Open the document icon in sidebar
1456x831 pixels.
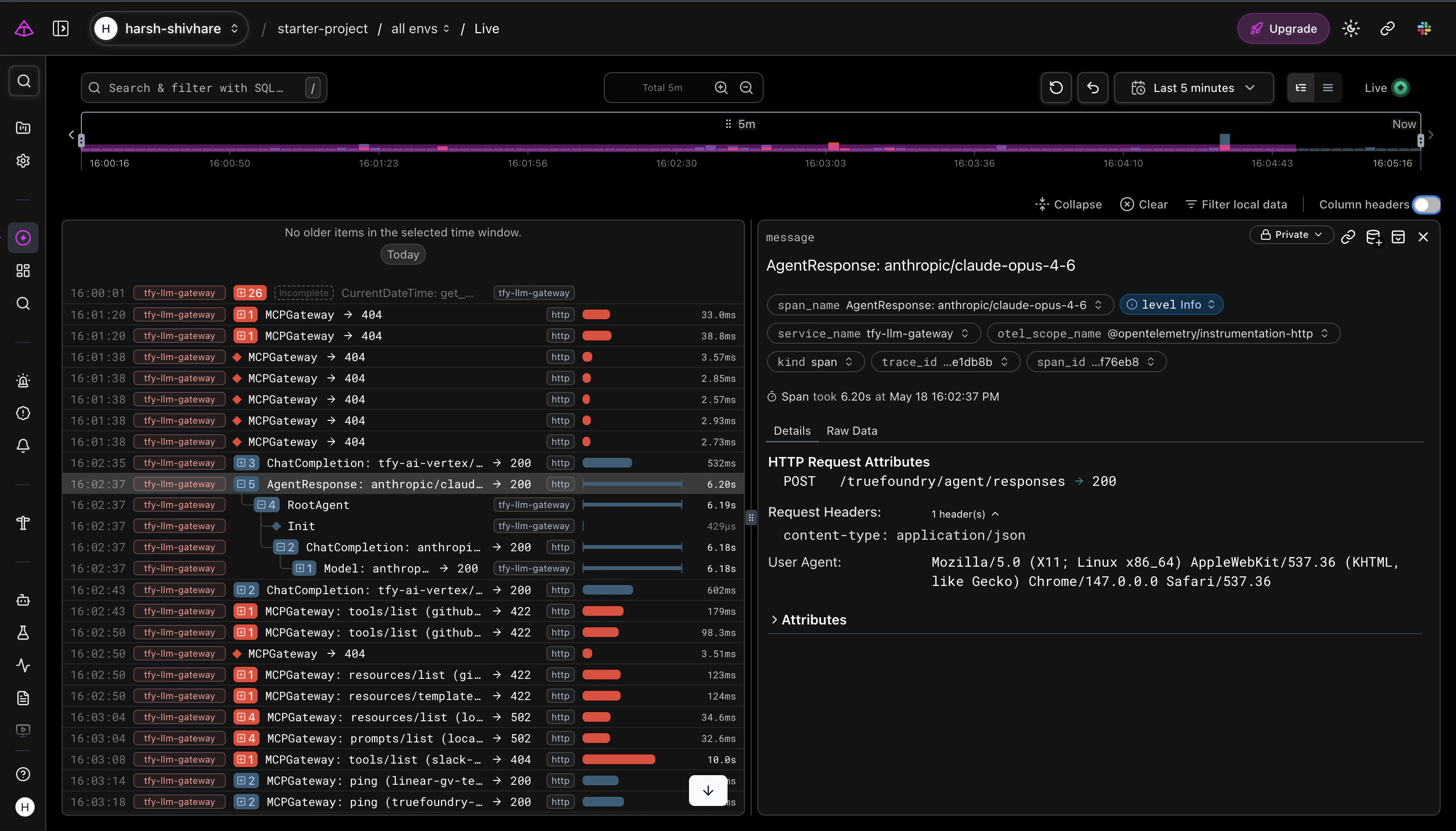click(x=24, y=698)
